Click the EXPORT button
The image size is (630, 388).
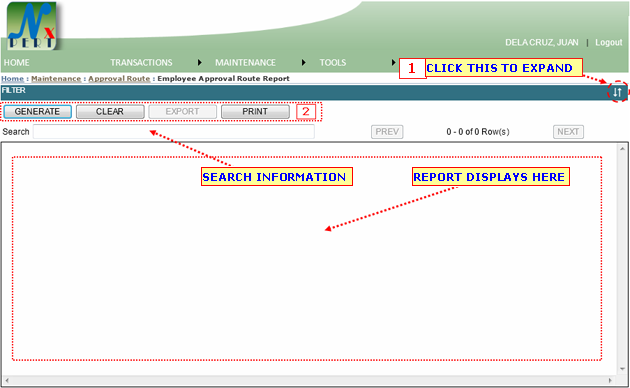(x=182, y=112)
